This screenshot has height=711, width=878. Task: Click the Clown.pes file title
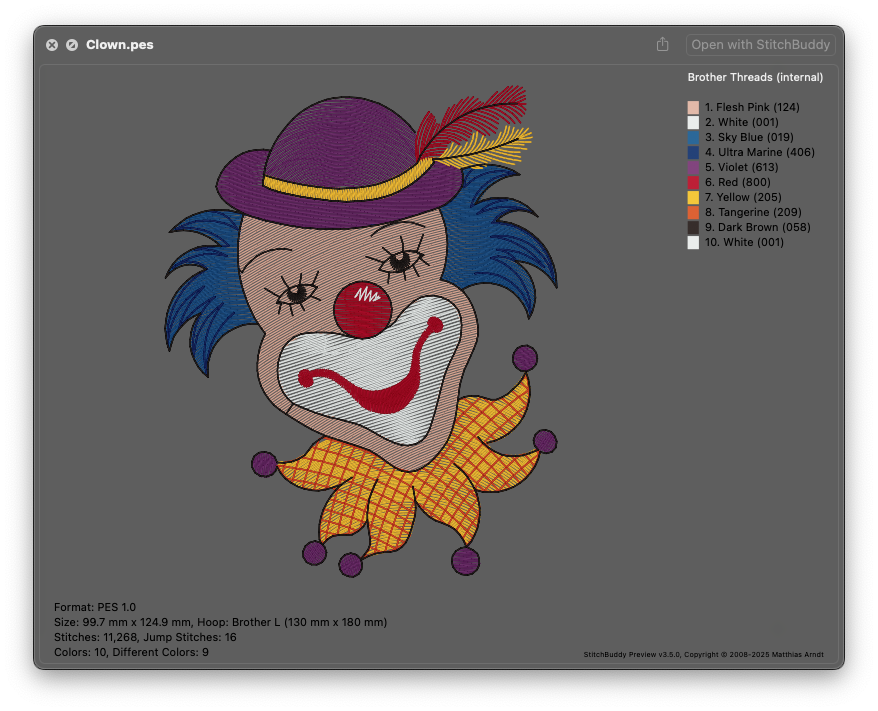click(119, 45)
